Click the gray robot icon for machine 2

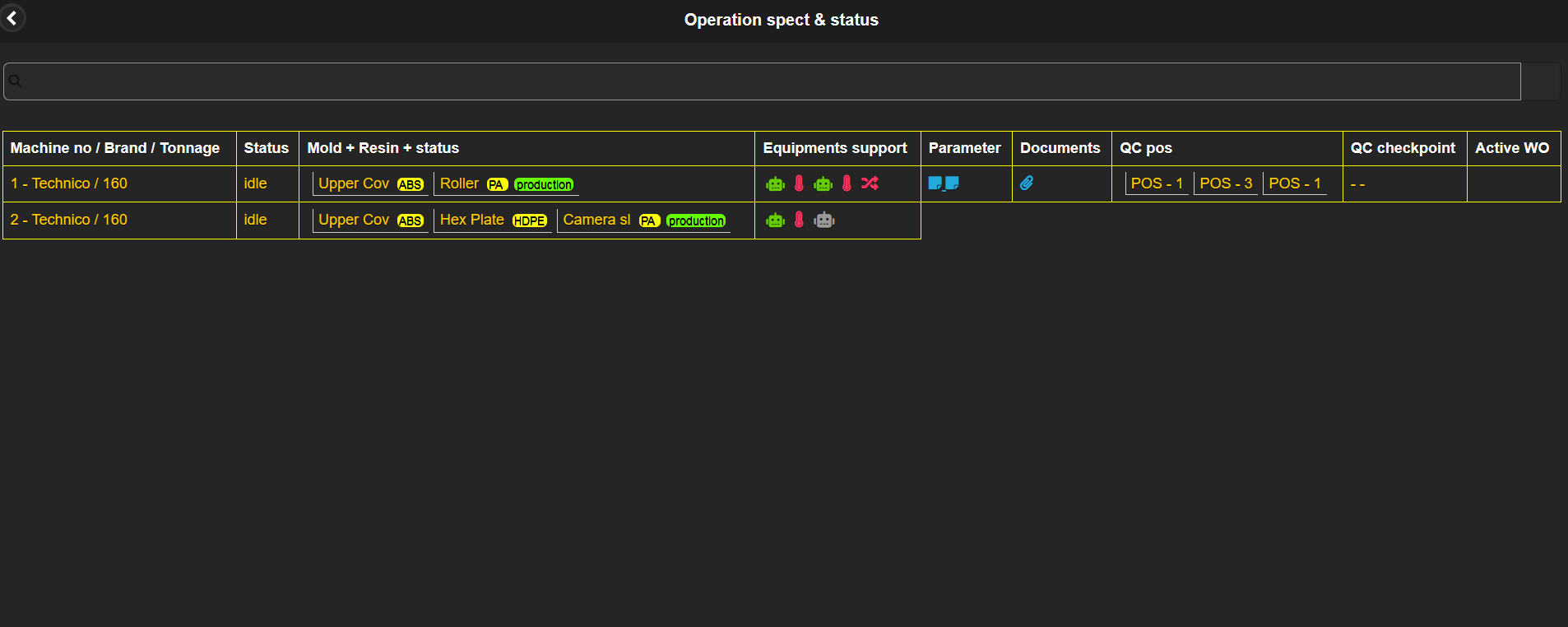(823, 220)
